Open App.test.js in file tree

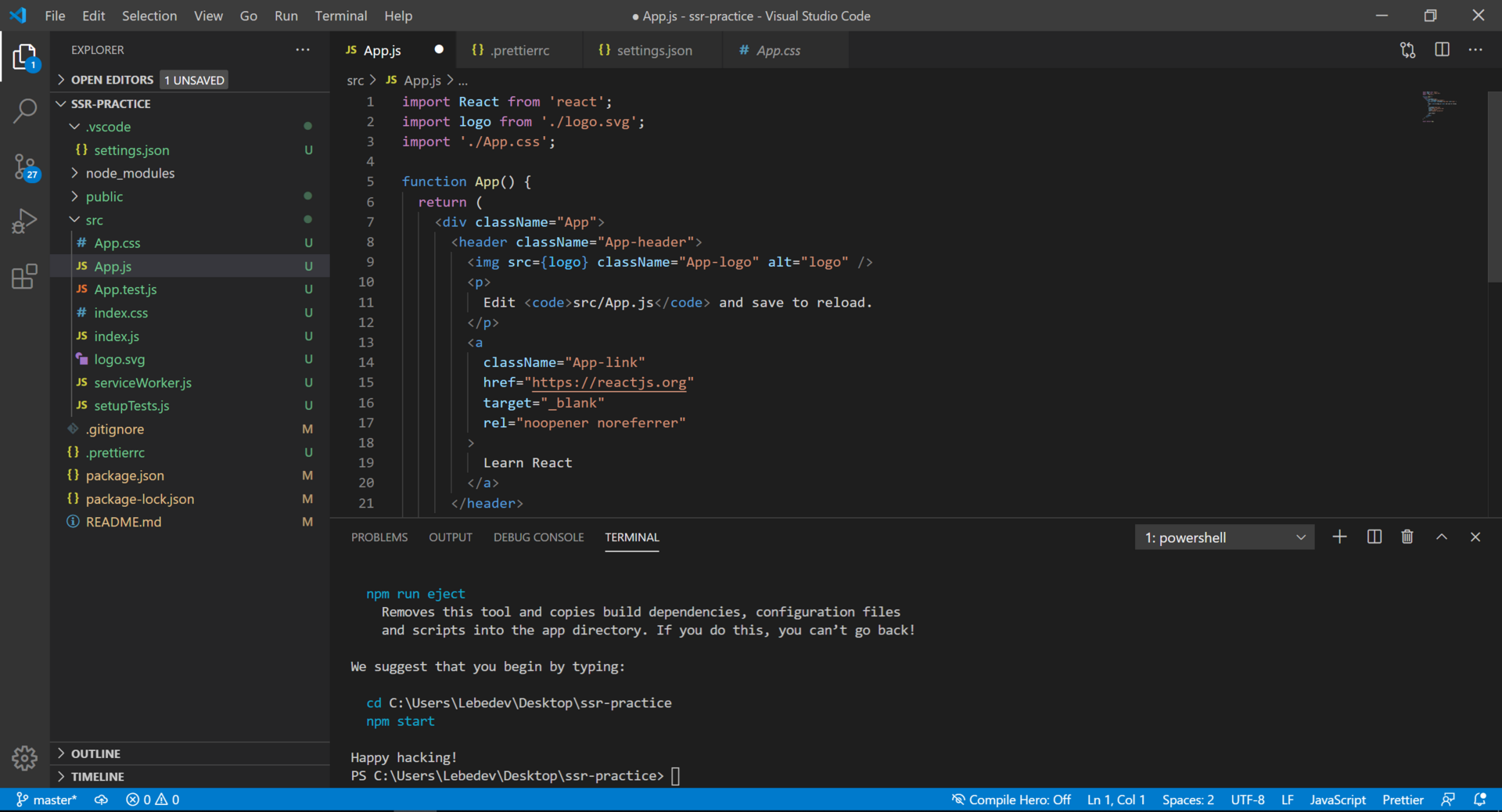[190, 289]
